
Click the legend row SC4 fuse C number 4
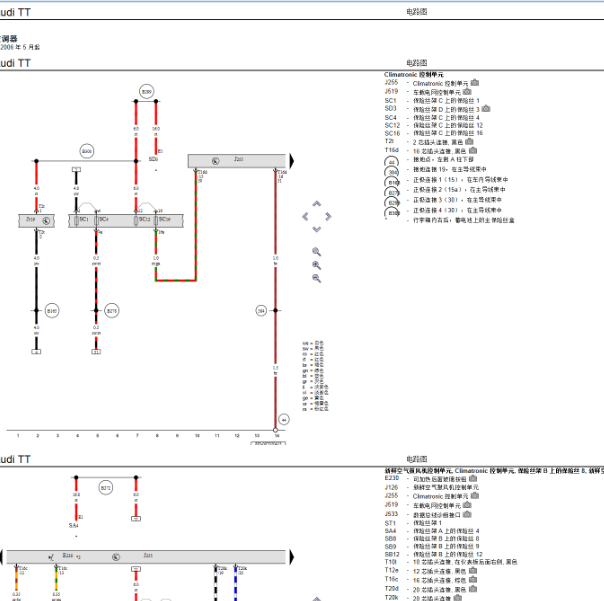(x=432, y=118)
